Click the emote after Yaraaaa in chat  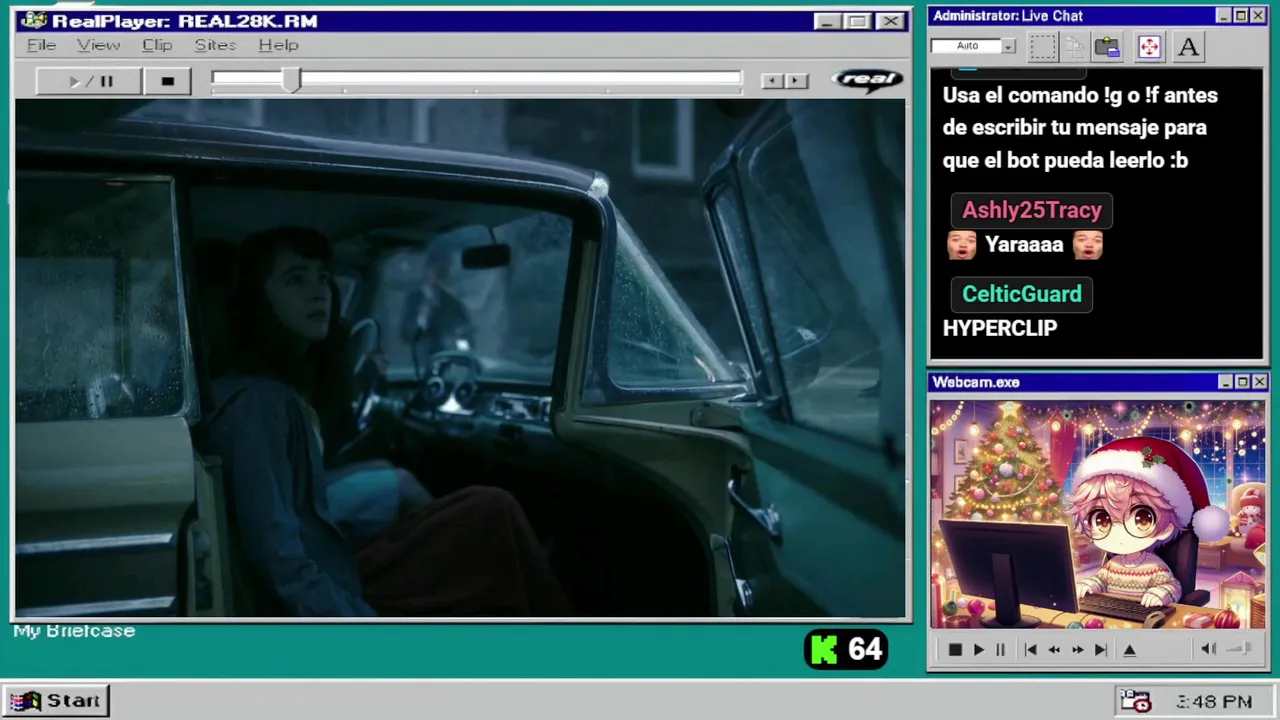pos(1088,245)
